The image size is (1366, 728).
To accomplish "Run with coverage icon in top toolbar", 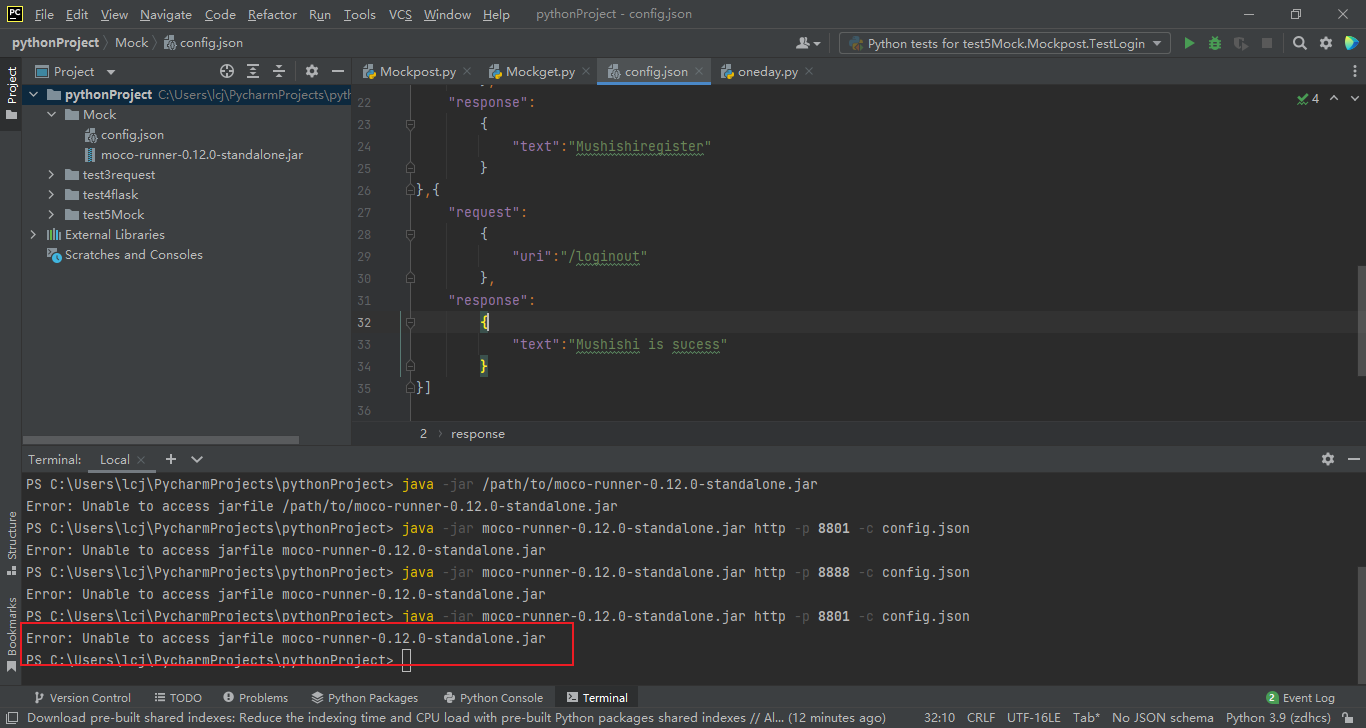I will [x=1241, y=43].
